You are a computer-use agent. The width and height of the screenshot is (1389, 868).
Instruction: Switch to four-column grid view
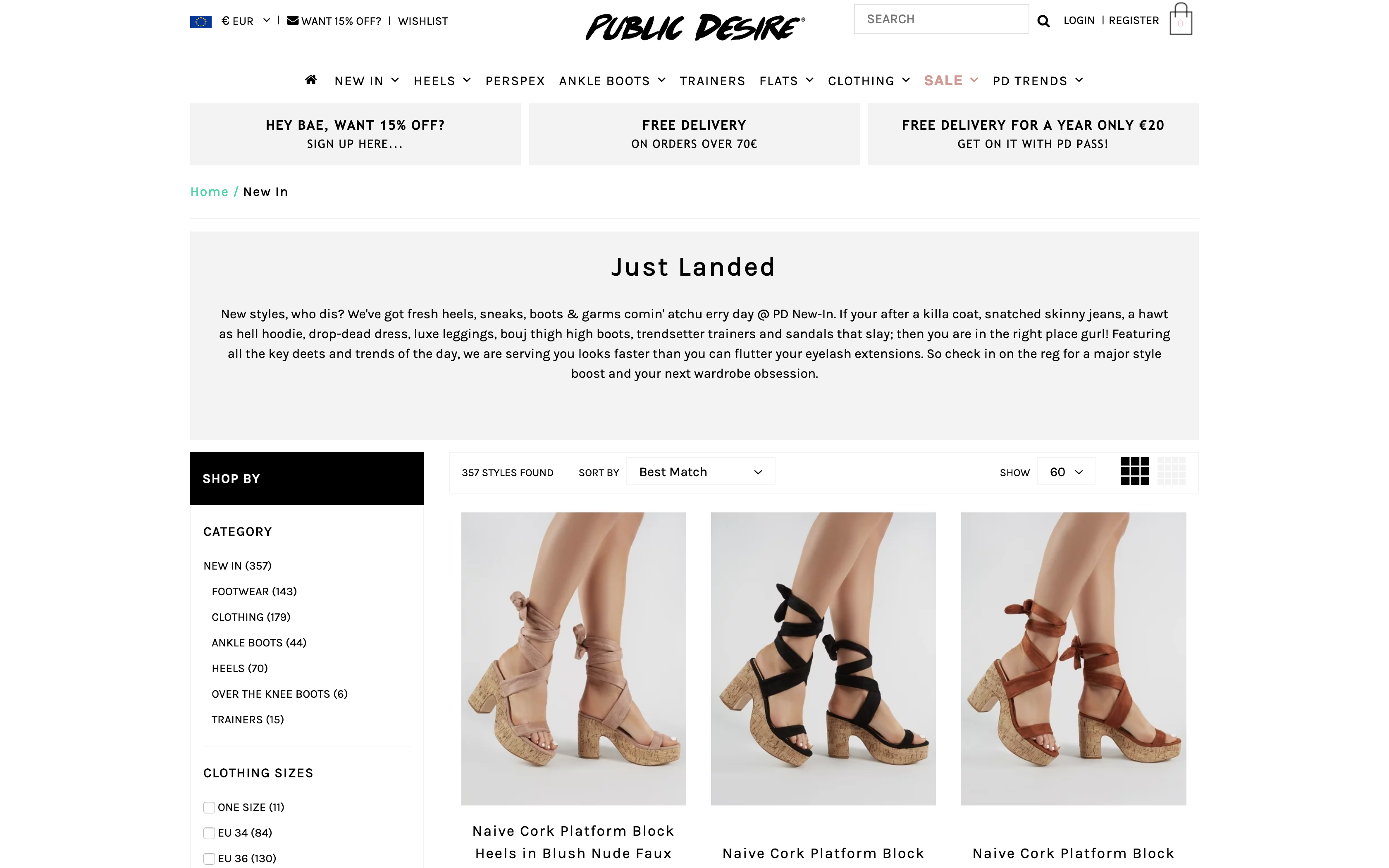(1171, 471)
